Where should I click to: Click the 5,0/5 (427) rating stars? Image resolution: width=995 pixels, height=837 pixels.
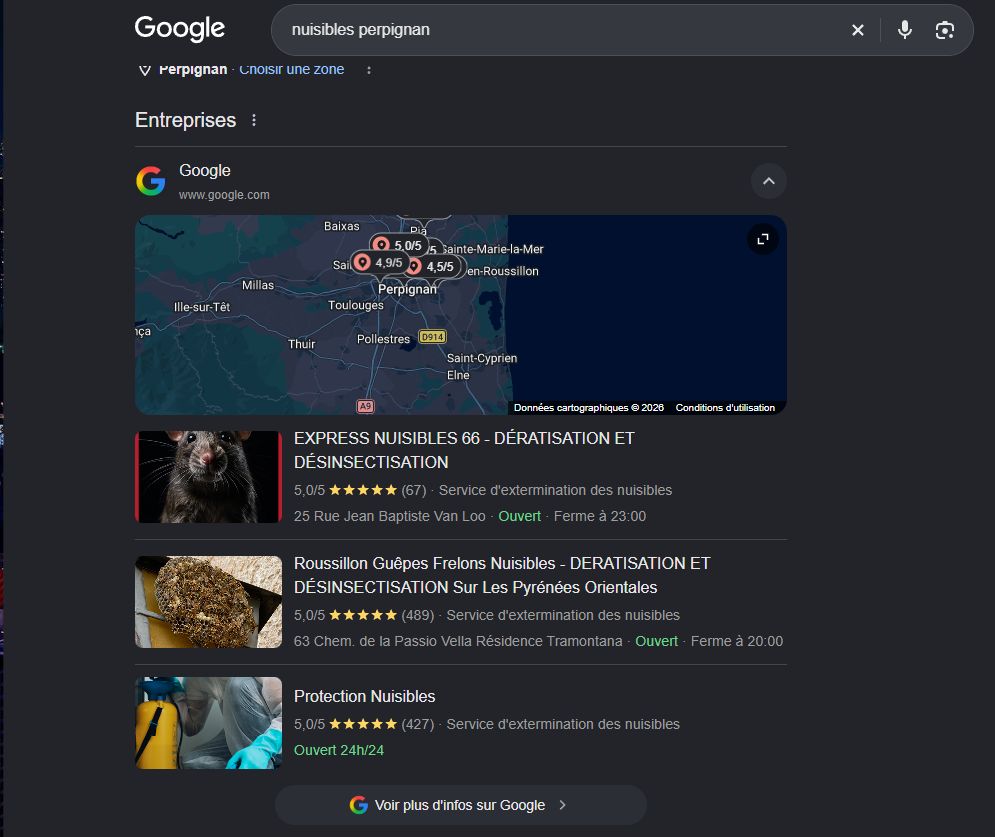point(363,724)
